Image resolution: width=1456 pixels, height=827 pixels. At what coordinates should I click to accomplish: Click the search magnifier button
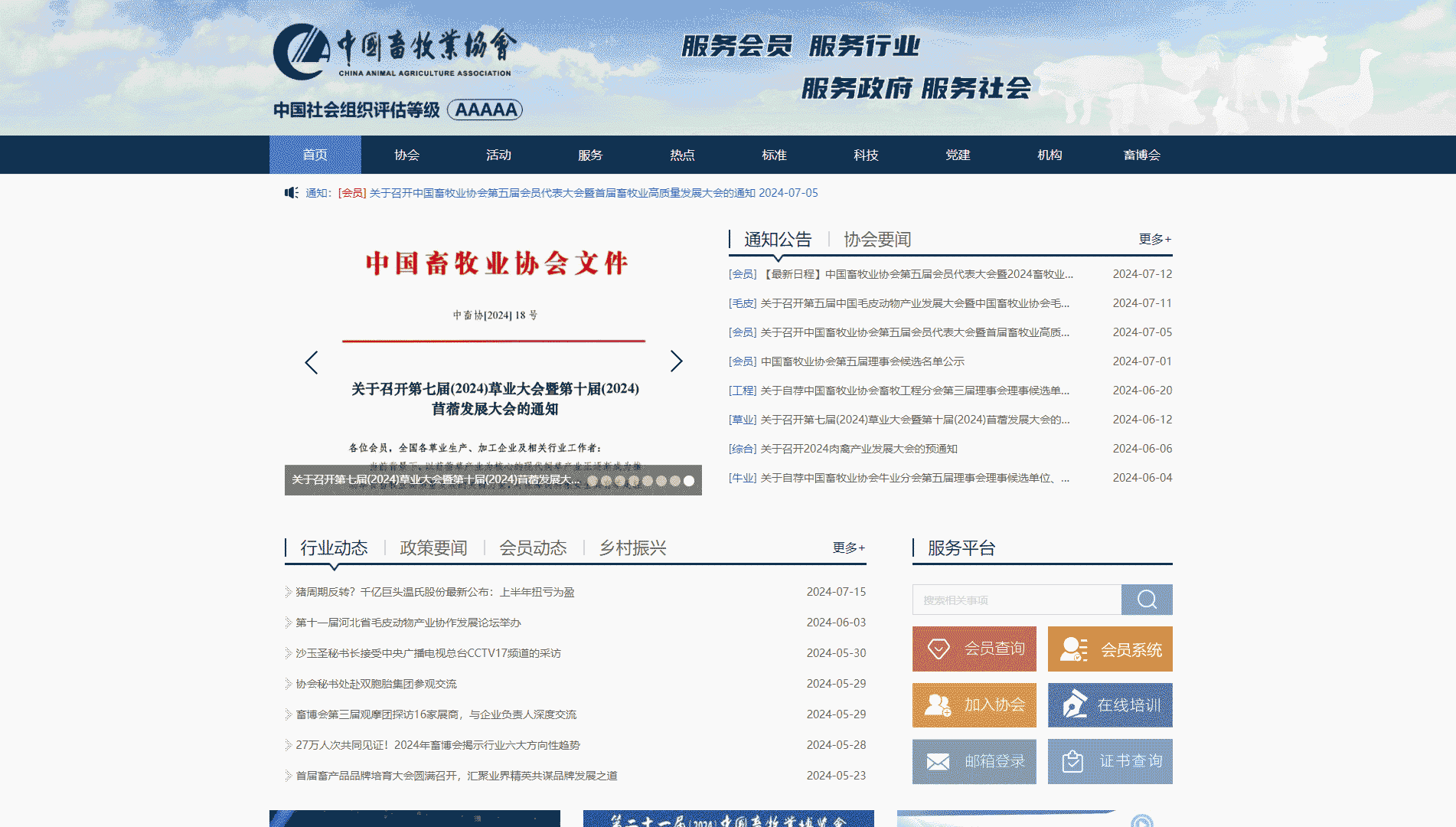click(x=1147, y=600)
